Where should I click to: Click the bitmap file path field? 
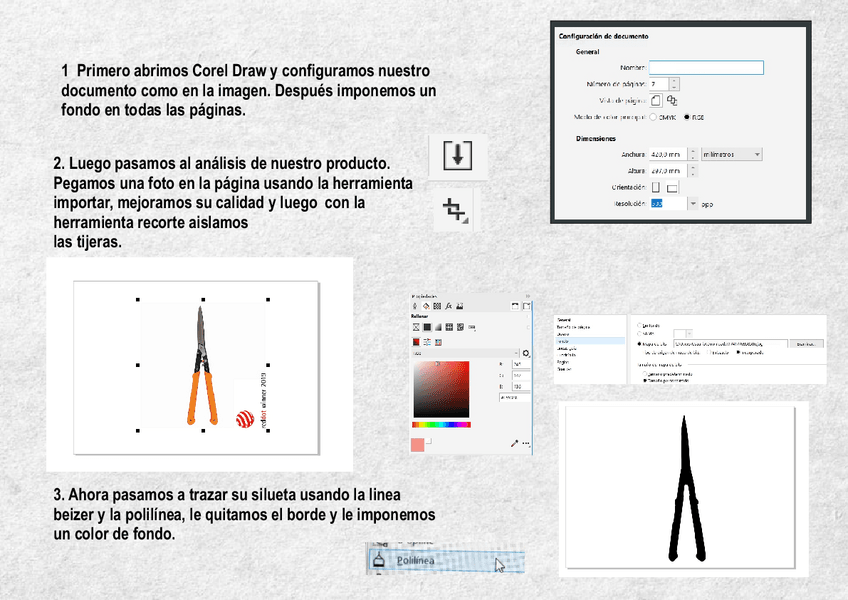pyautogui.click(x=730, y=344)
